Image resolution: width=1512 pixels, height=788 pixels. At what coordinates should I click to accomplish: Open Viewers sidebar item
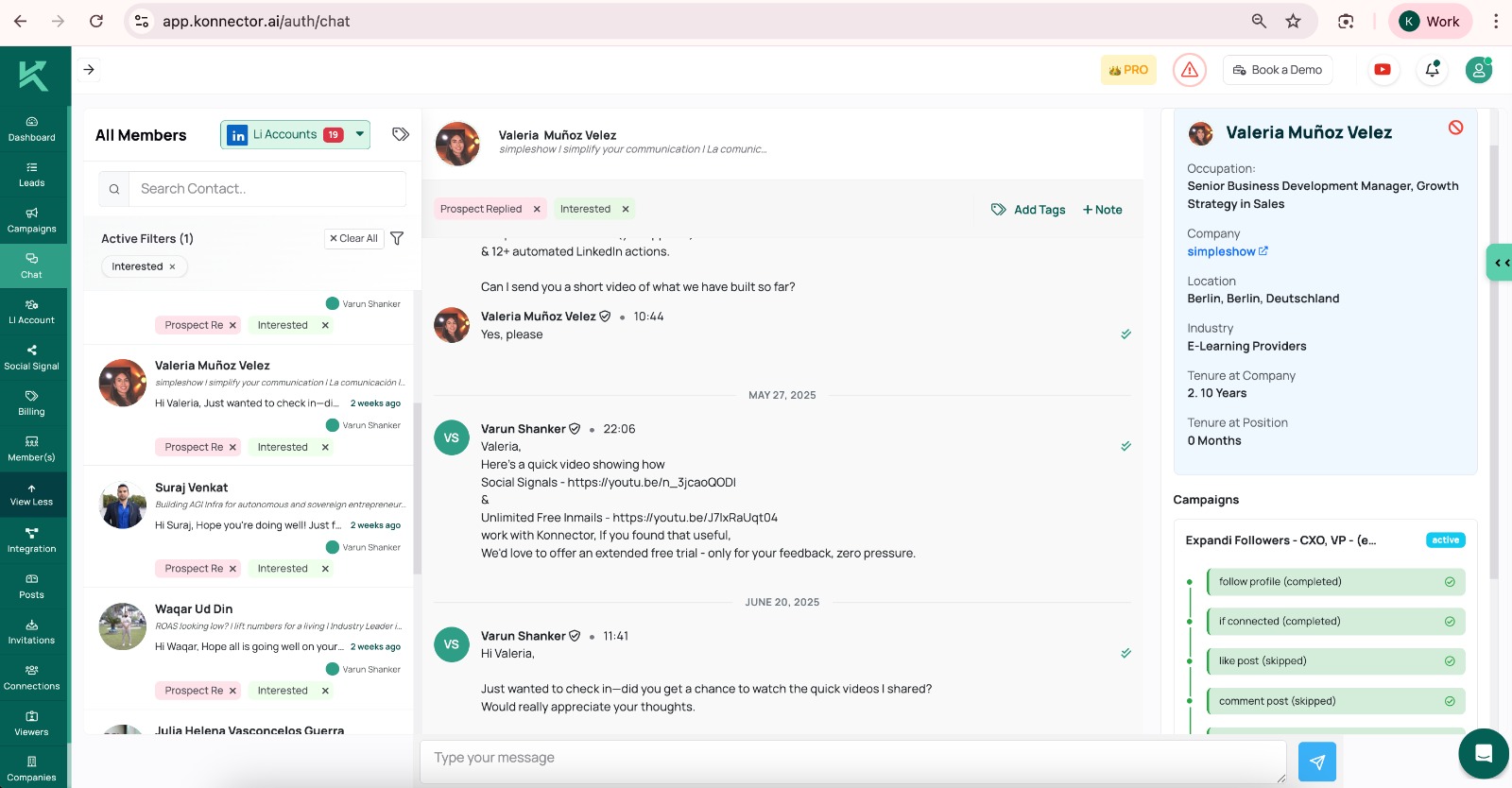tap(32, 723)
